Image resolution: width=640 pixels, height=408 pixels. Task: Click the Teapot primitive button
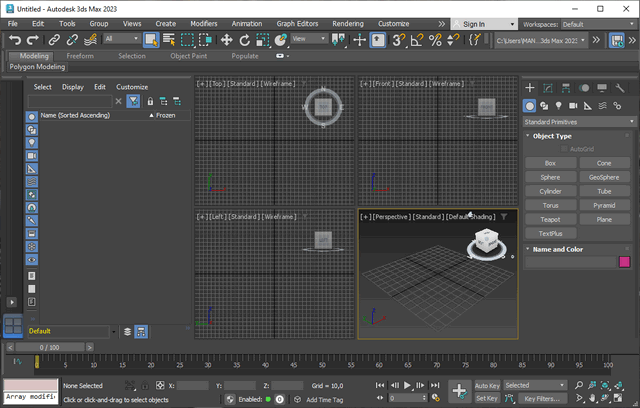coord(550,219)
